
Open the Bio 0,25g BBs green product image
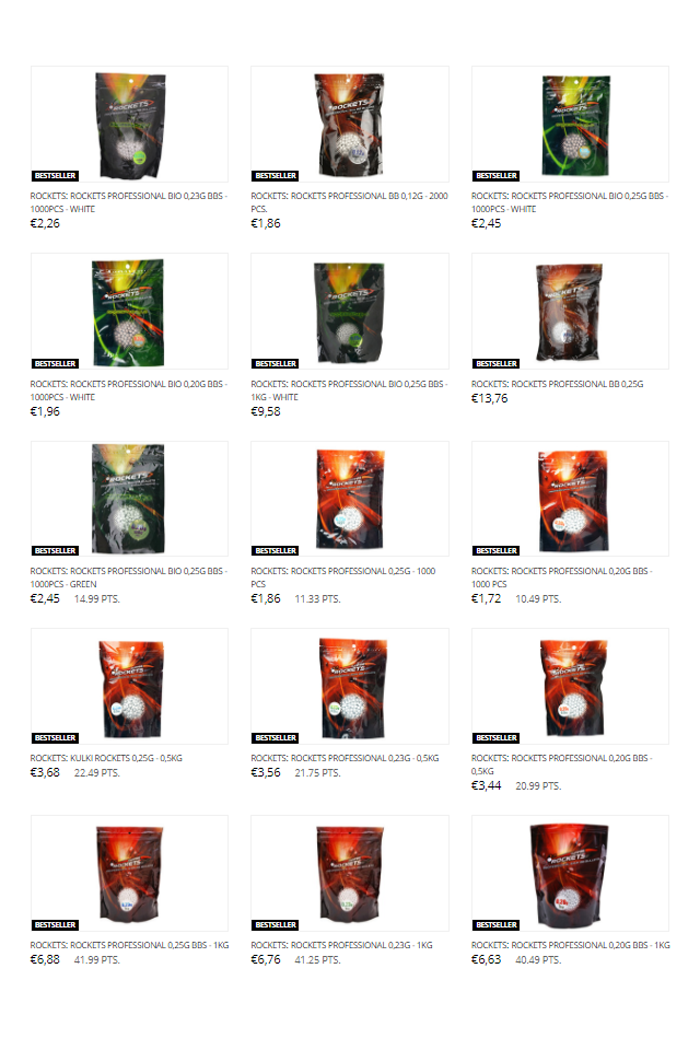coord(129,499)
